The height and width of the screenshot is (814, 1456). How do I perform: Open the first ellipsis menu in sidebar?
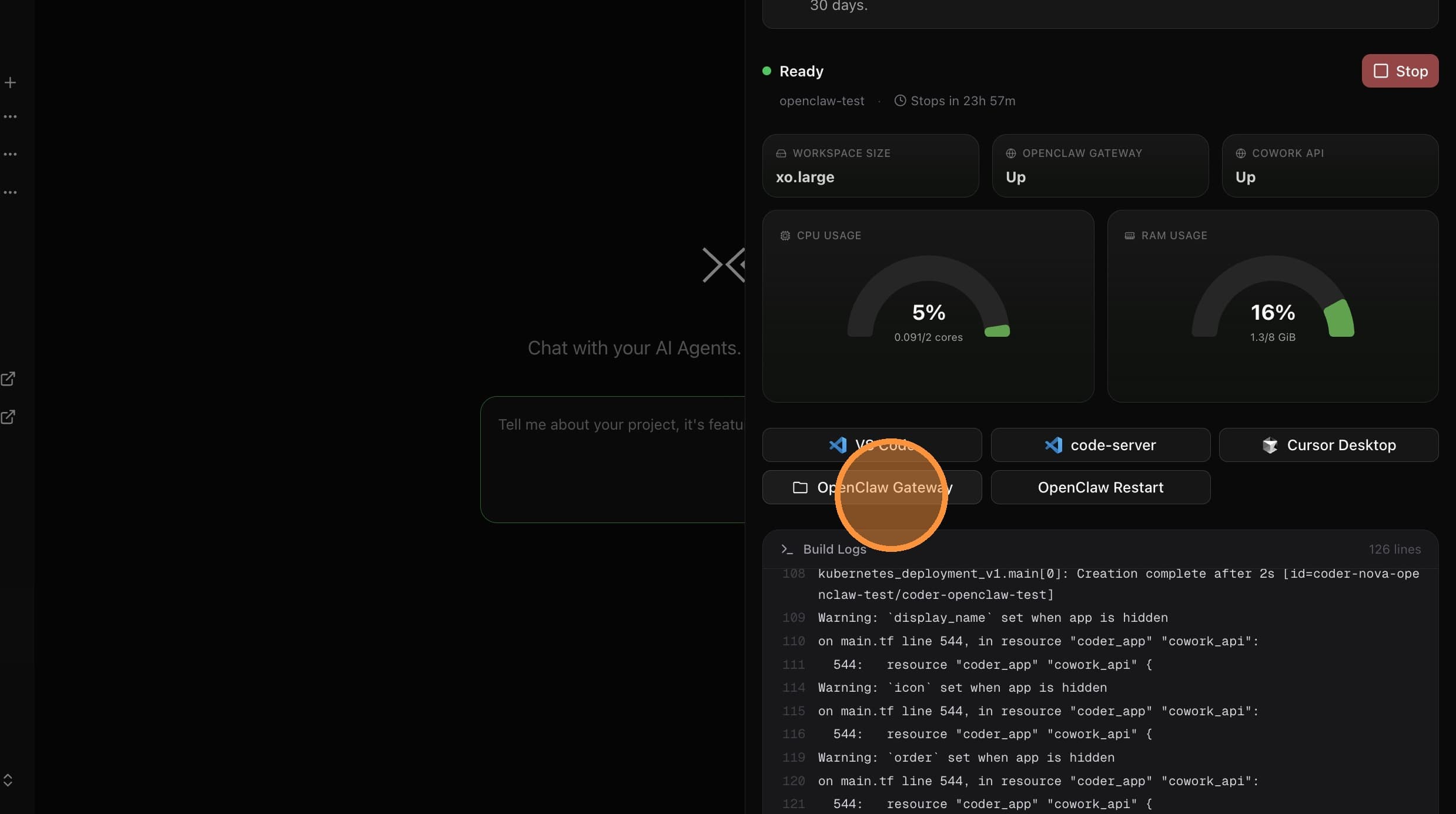pyautogui.click(x=10, y=116)
